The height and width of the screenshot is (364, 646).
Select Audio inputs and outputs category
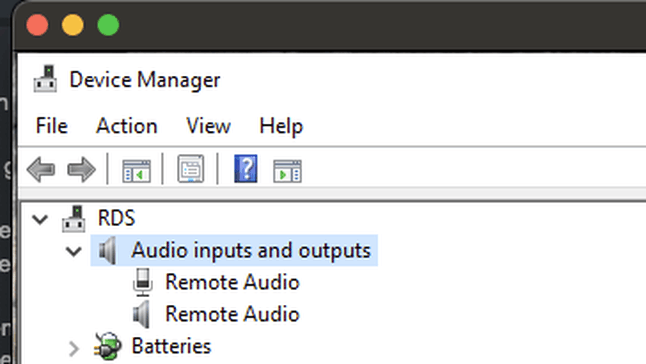point(251,250)
